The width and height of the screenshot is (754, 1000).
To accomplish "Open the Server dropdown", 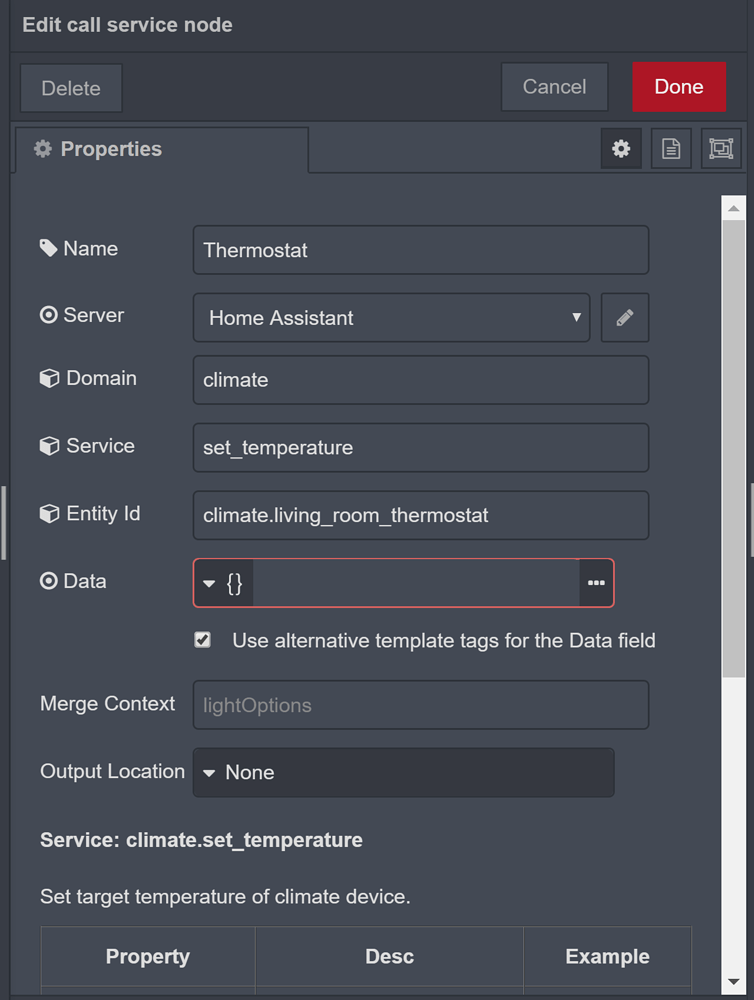I will 391,318.
